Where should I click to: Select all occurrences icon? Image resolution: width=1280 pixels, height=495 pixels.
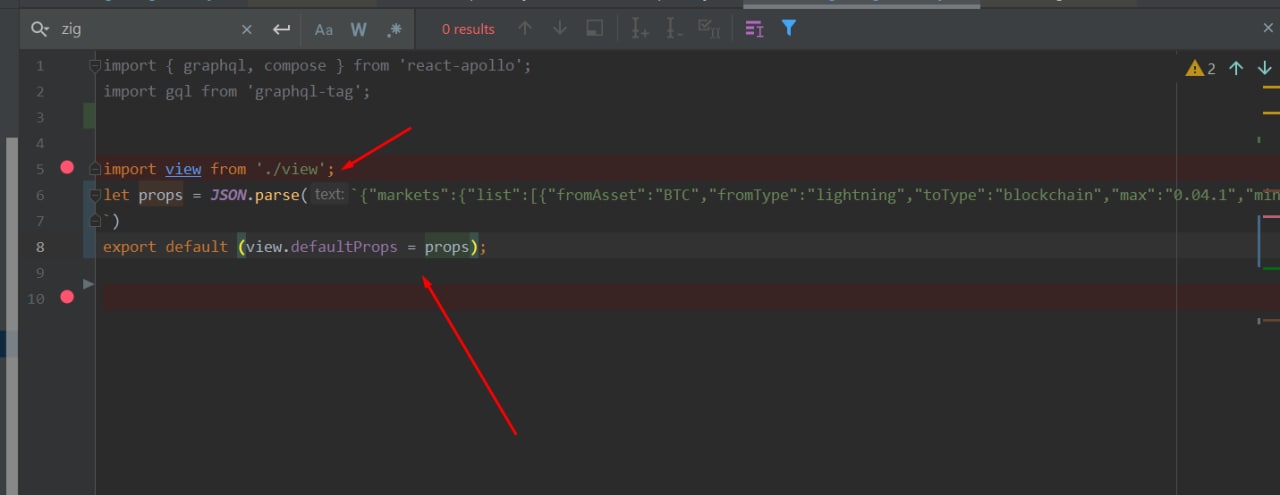pos(709,29)
